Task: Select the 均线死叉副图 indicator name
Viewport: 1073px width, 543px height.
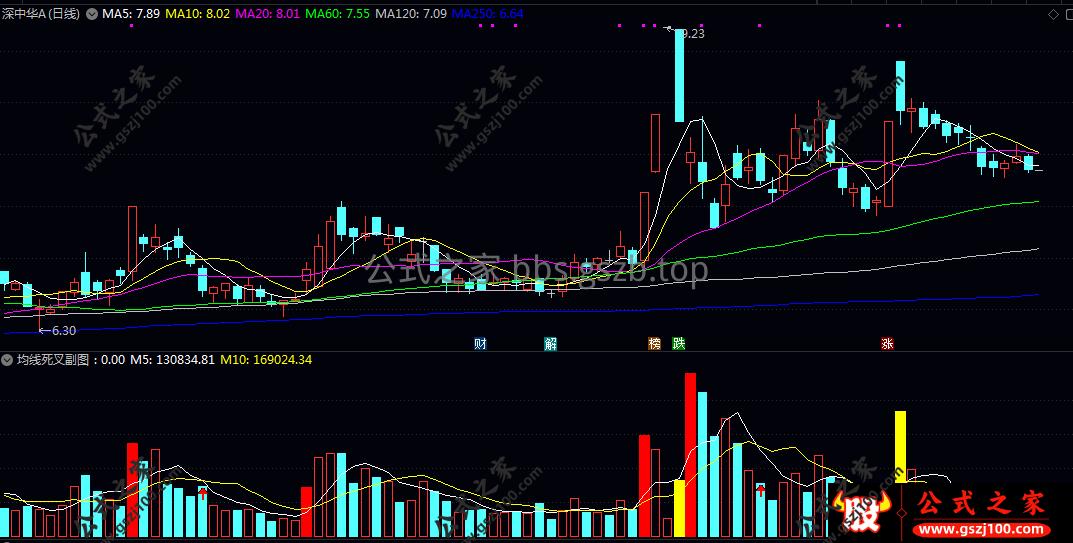Action: 53,359
